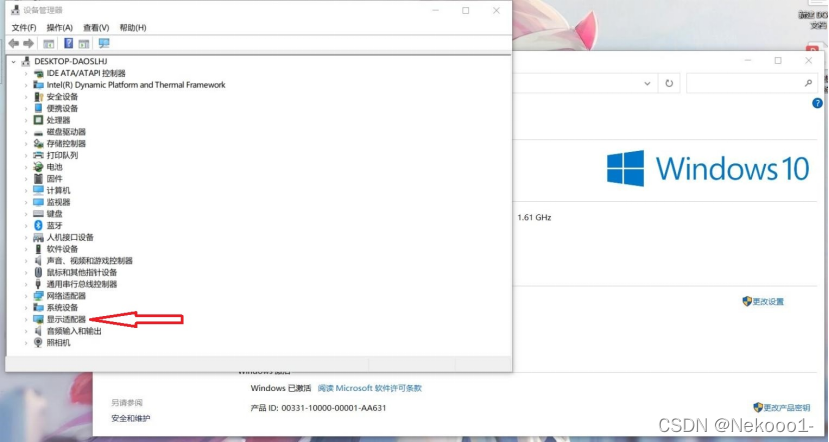Screen dimensions: 829x442
Task: Click the 产品 ID: 00331-10000-00001-AA631 text
Action: [318, 408]
